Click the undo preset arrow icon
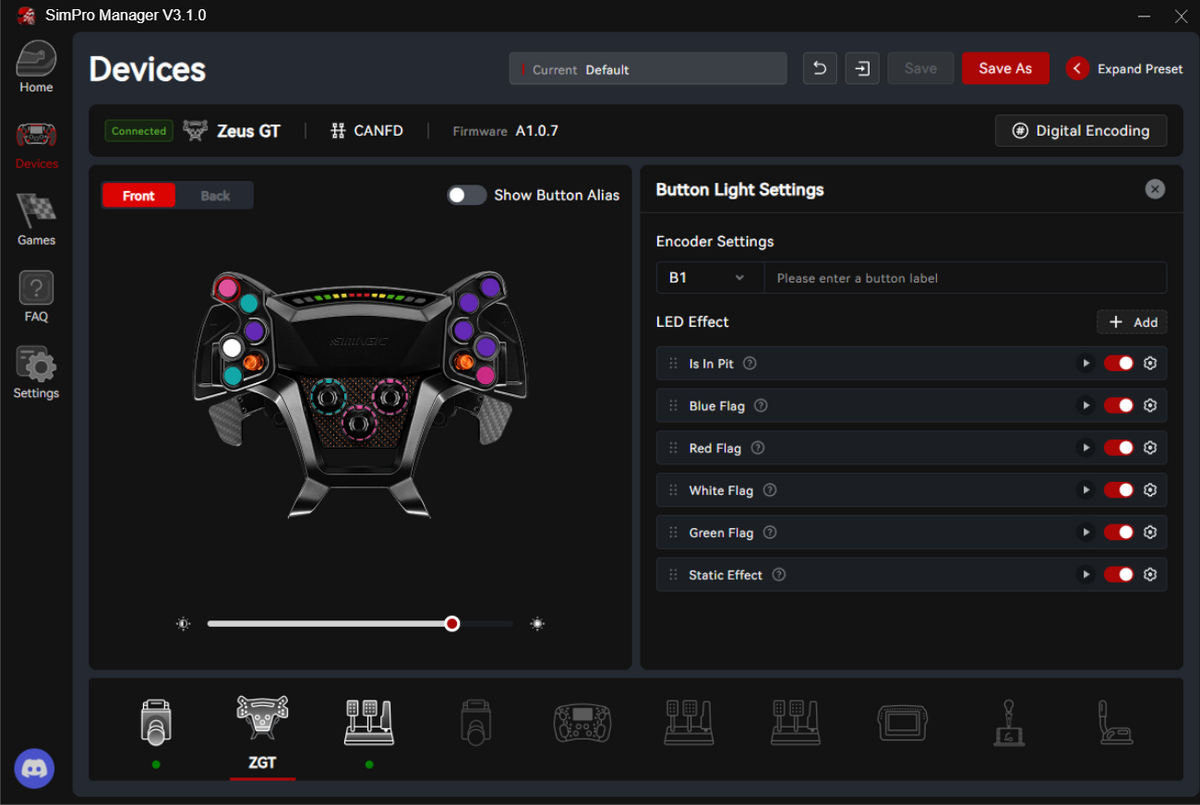Image resolution: width=1200 pixels, height=805 pixels. 820,69
